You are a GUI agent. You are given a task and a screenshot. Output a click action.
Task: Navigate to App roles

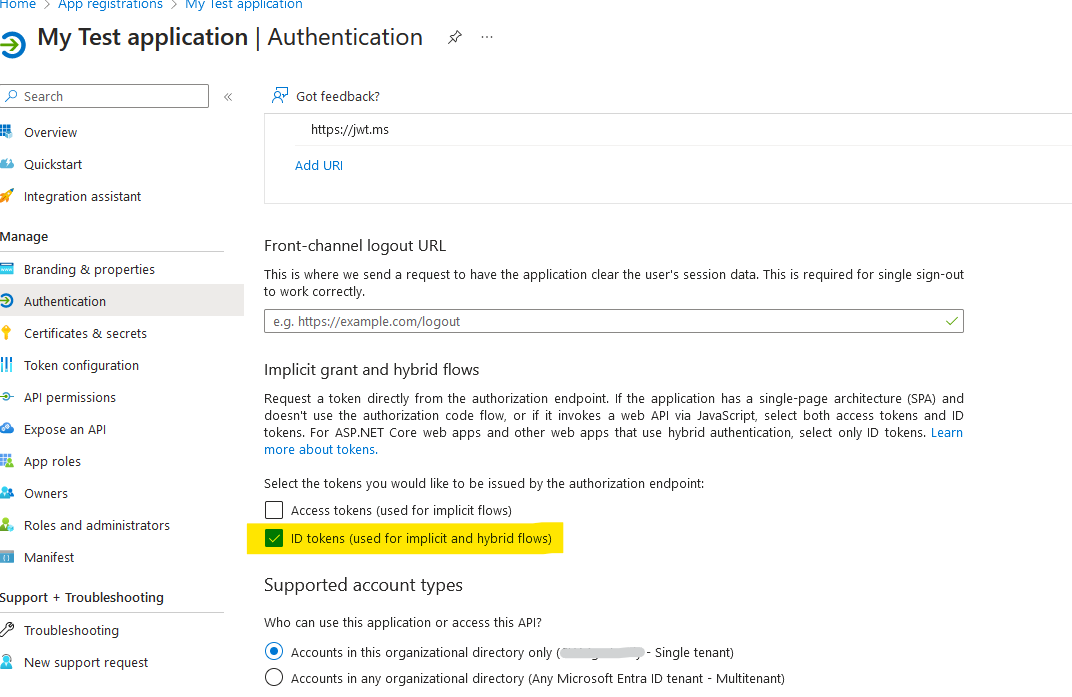pyautogui.click(x=52, y=462)
